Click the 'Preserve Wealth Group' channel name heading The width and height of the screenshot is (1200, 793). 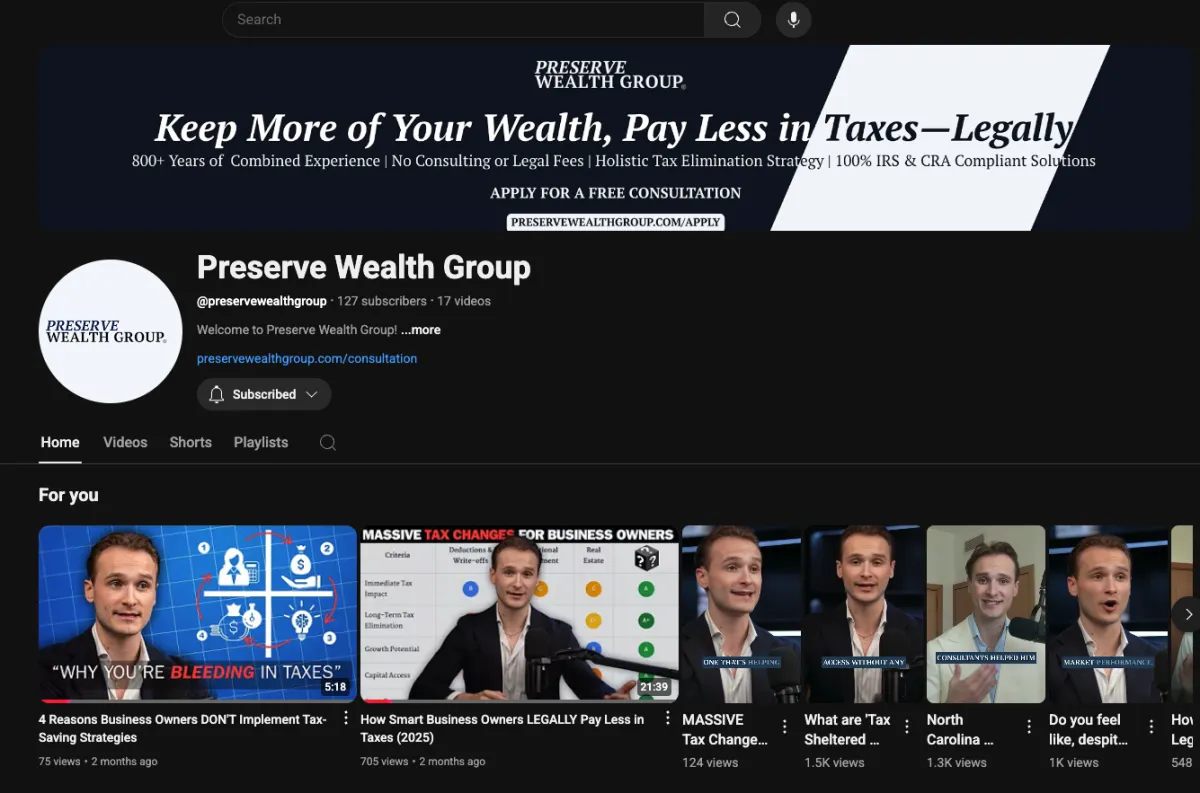pos(364,268)
